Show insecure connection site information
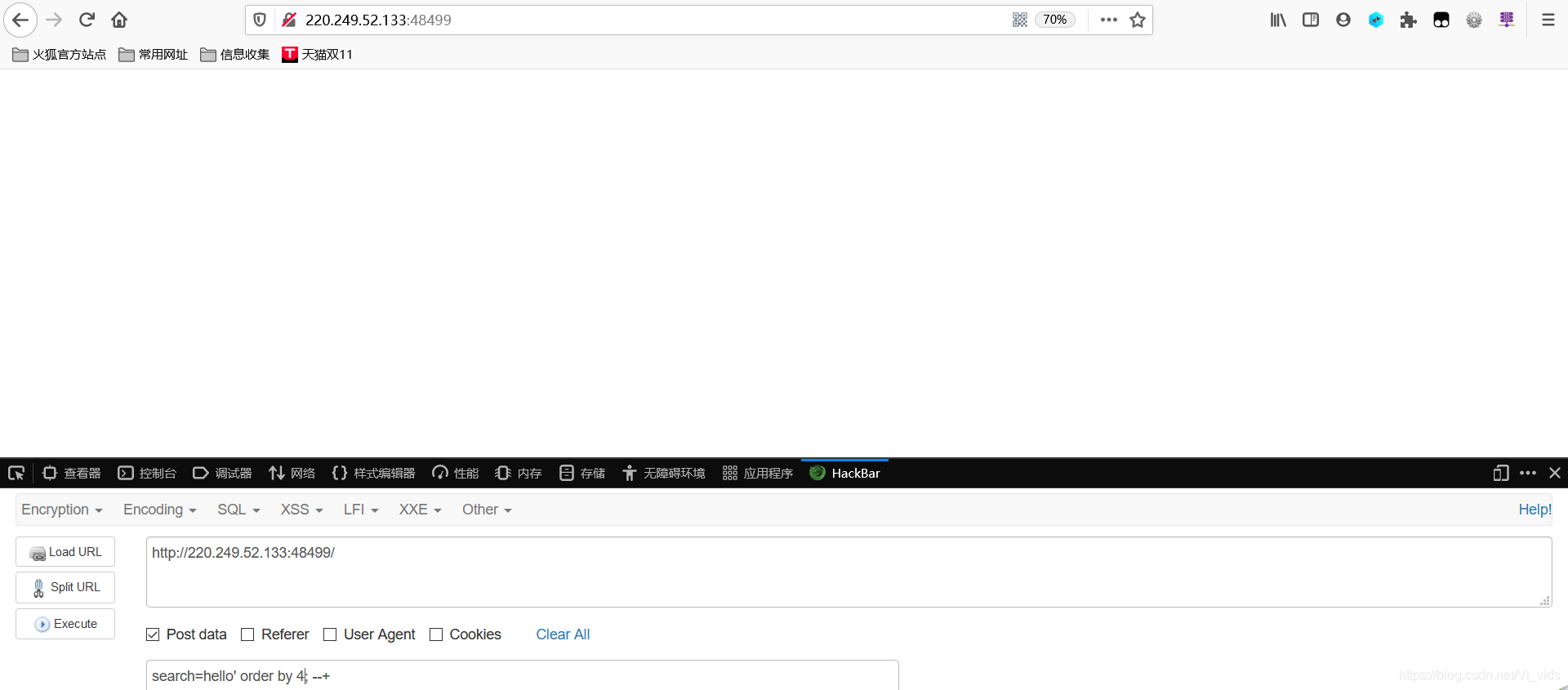 pyautogui.click(x=289, y=20)
